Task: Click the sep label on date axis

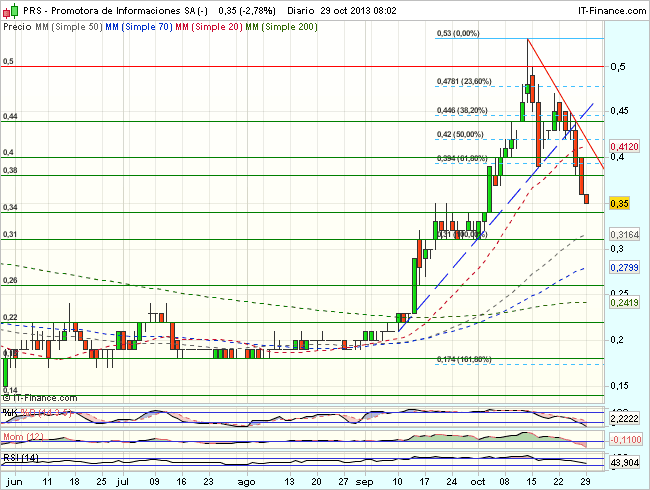Action: [x=364, y=482]
